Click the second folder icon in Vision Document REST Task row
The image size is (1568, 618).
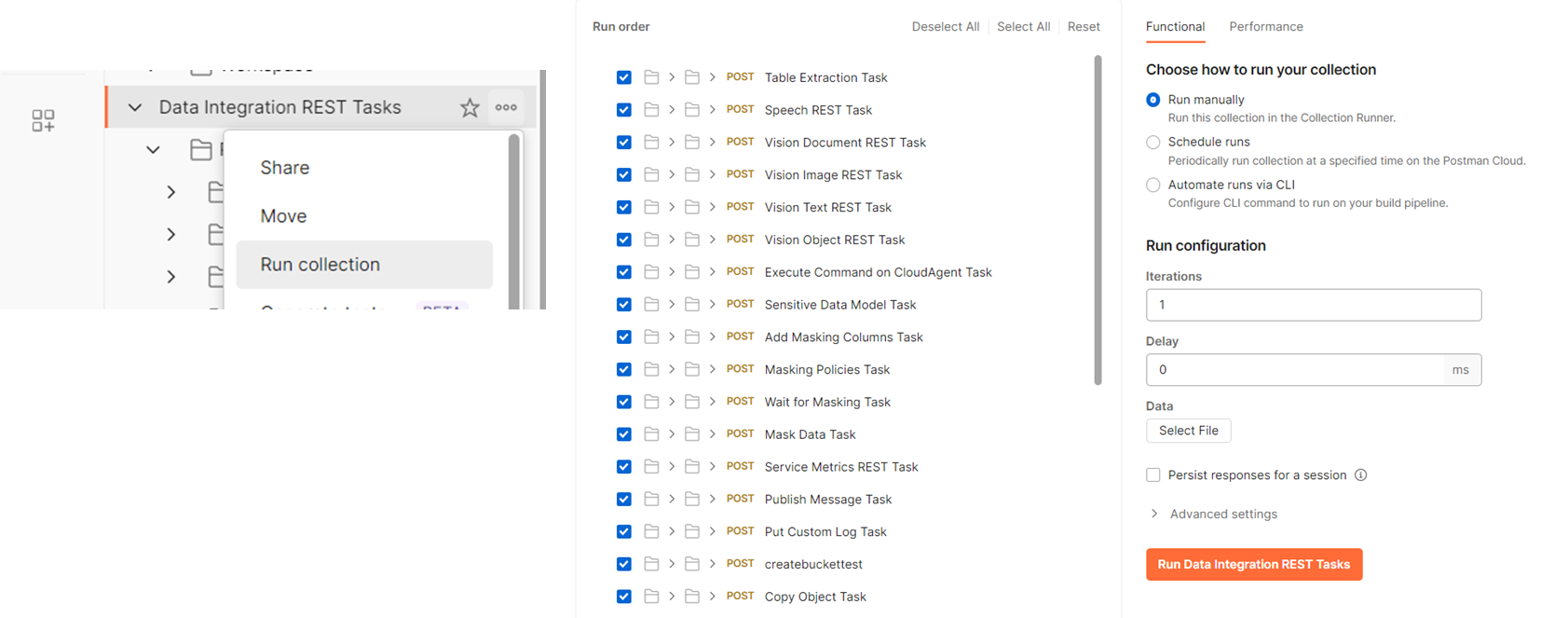tap(692, 143)
